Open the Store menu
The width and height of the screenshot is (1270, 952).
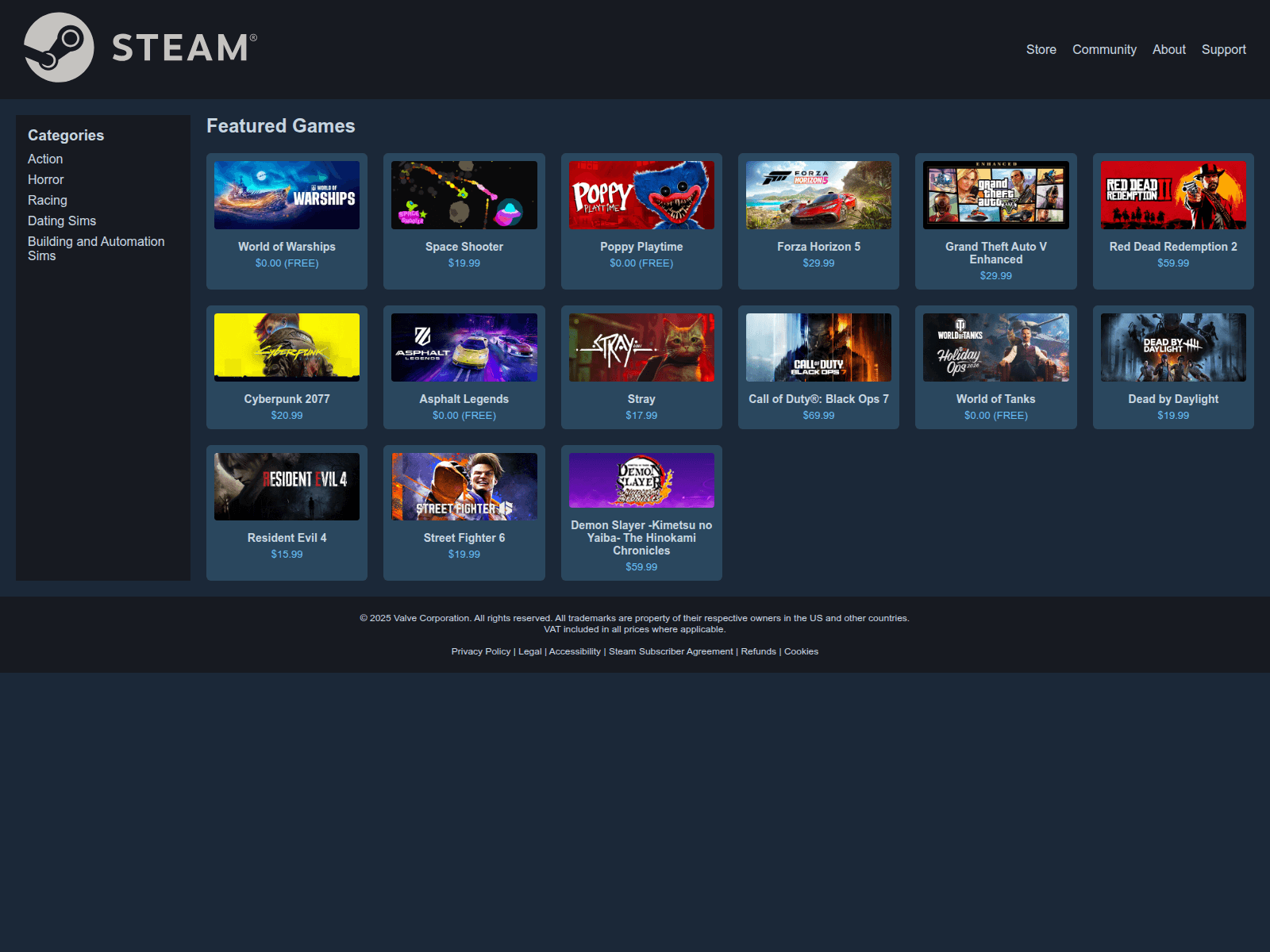tap(1041, 49)
